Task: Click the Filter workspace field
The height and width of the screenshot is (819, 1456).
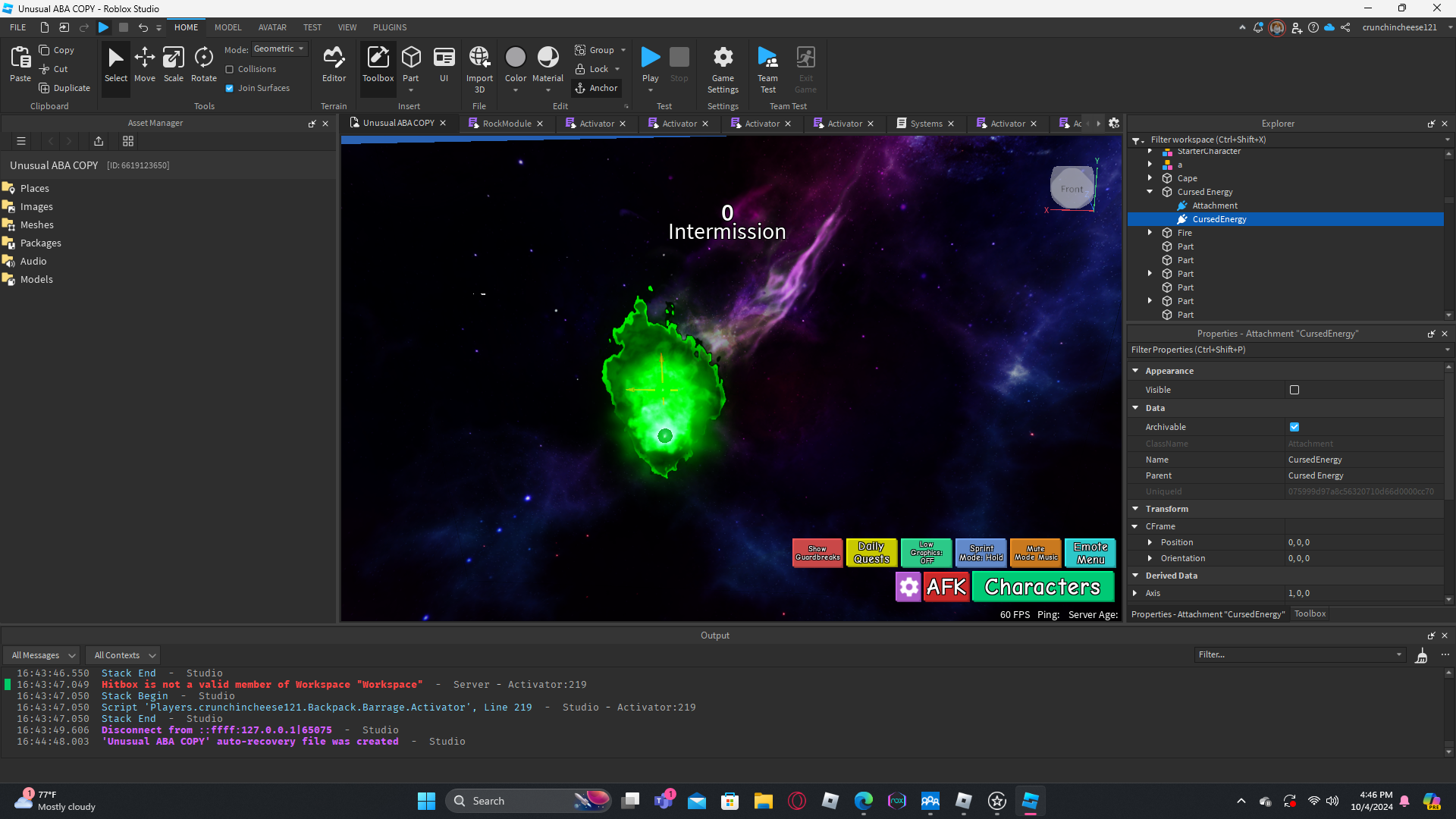Action: coord(1293,140)
